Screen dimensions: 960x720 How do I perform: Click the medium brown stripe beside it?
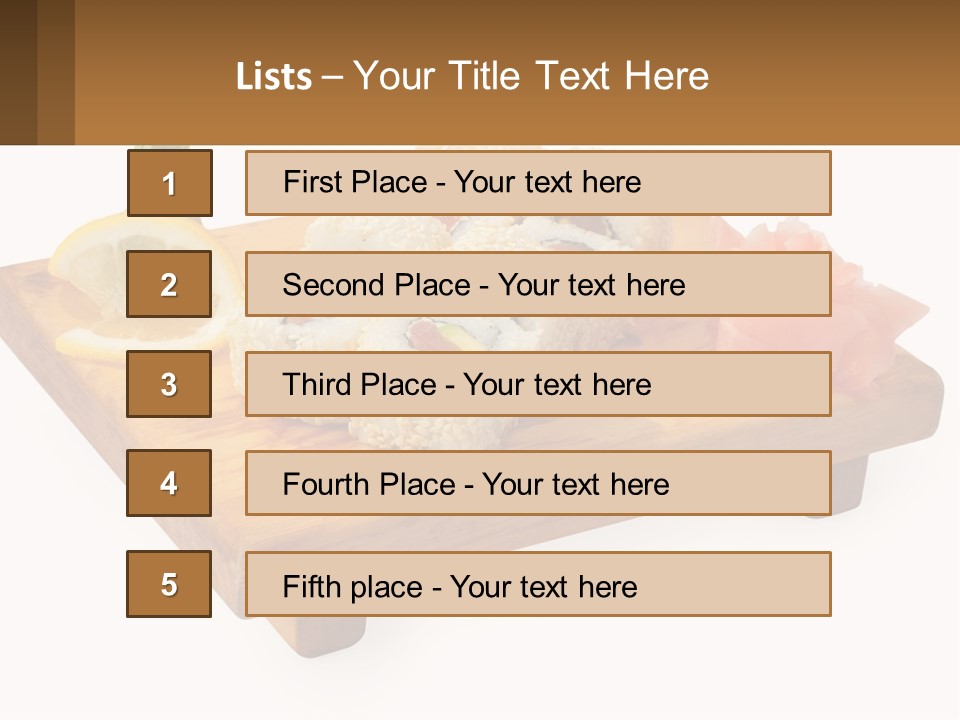click(56, 72)
